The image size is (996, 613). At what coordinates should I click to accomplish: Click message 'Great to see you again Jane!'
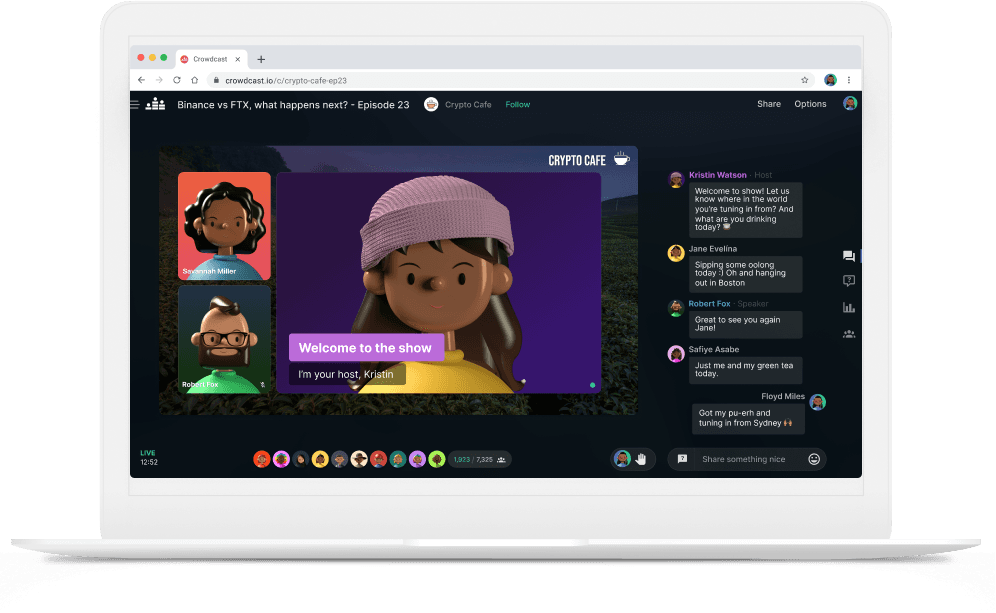tap(746, 324)
